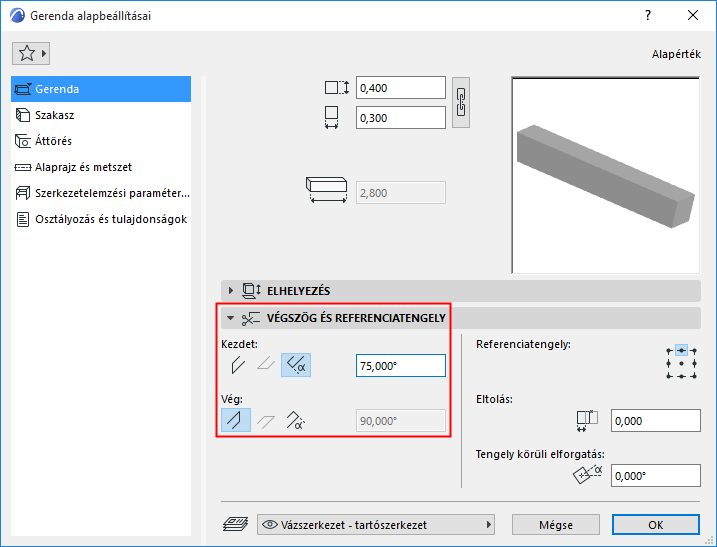Click the layers icon at bottom
Viewport: 717px width, 547px height.
235,524
